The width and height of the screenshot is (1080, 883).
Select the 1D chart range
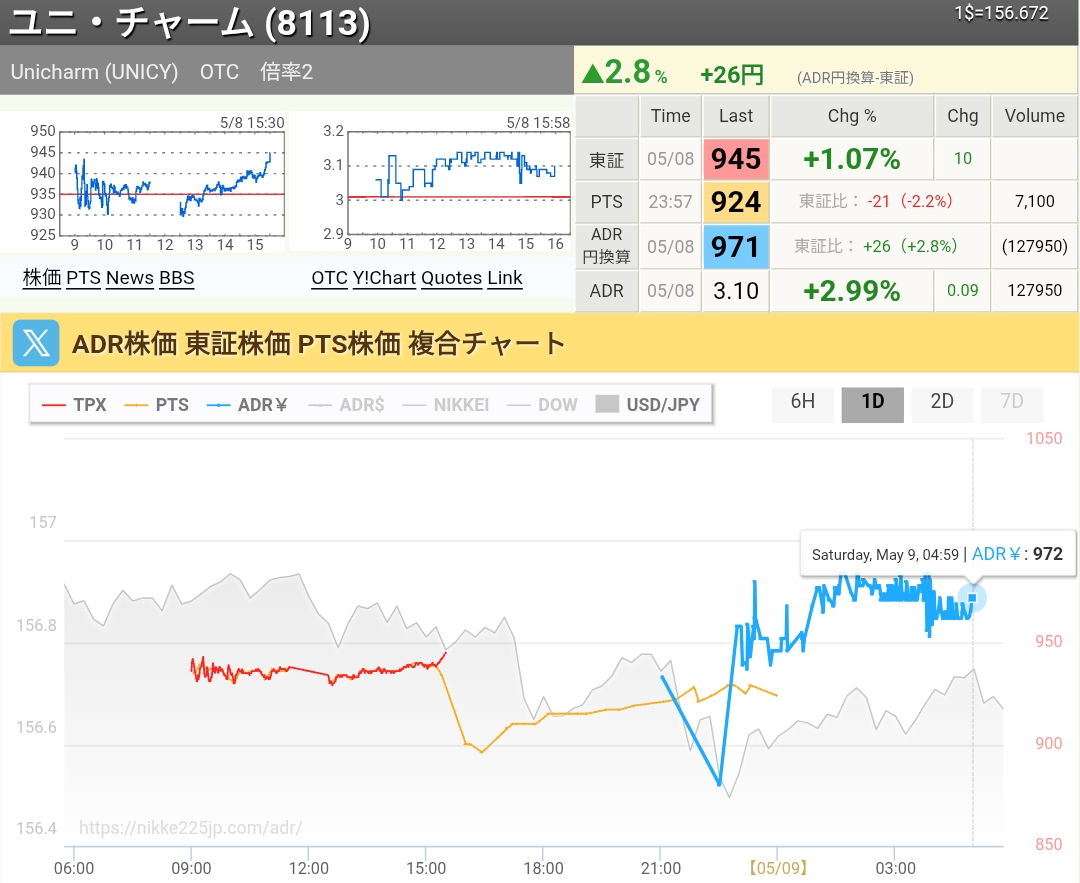[x=872, y=402]
